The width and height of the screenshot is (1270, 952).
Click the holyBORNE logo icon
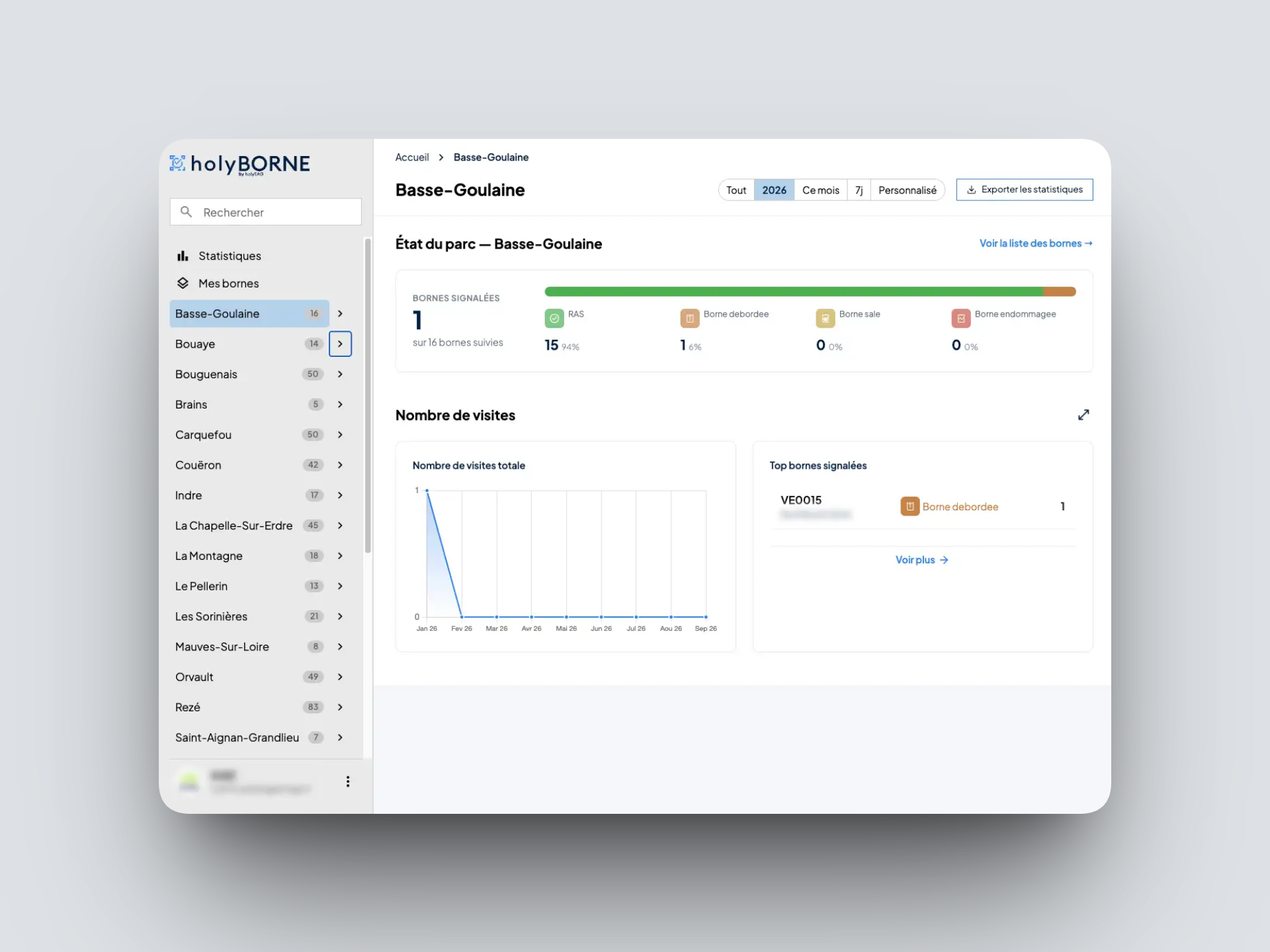pos(177,163)
